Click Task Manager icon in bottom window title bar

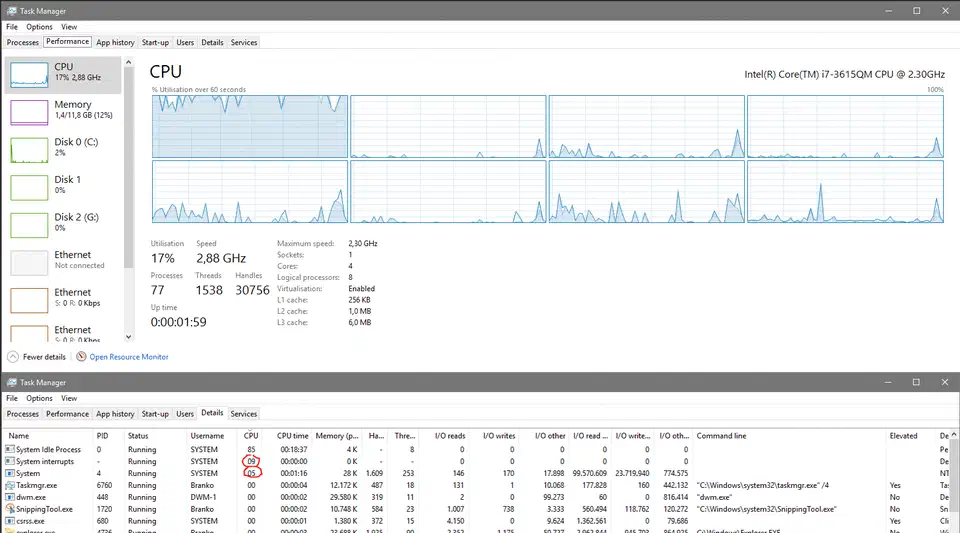pos(12,382)
